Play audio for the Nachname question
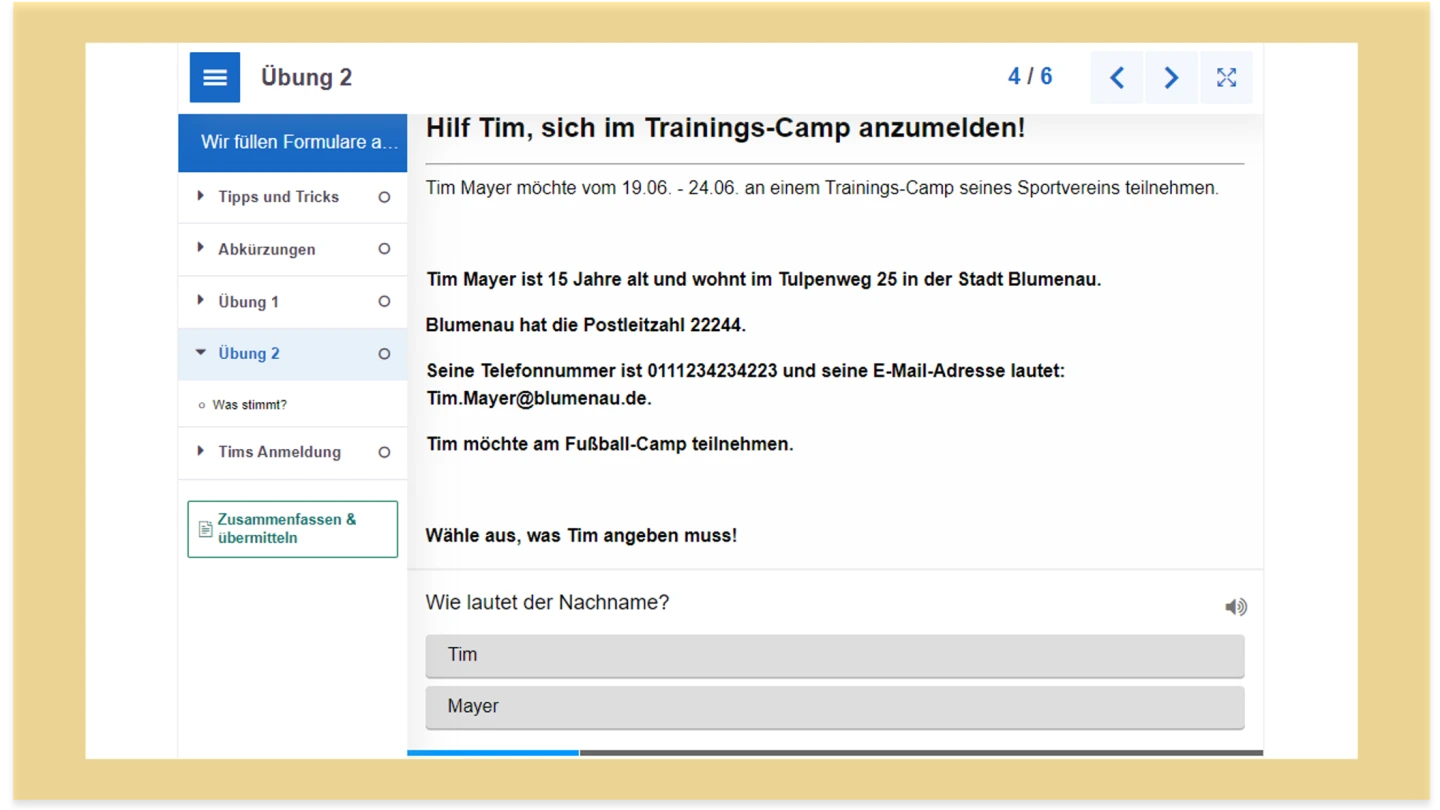The image size is (1440, 810). (x=1236, y=607)
